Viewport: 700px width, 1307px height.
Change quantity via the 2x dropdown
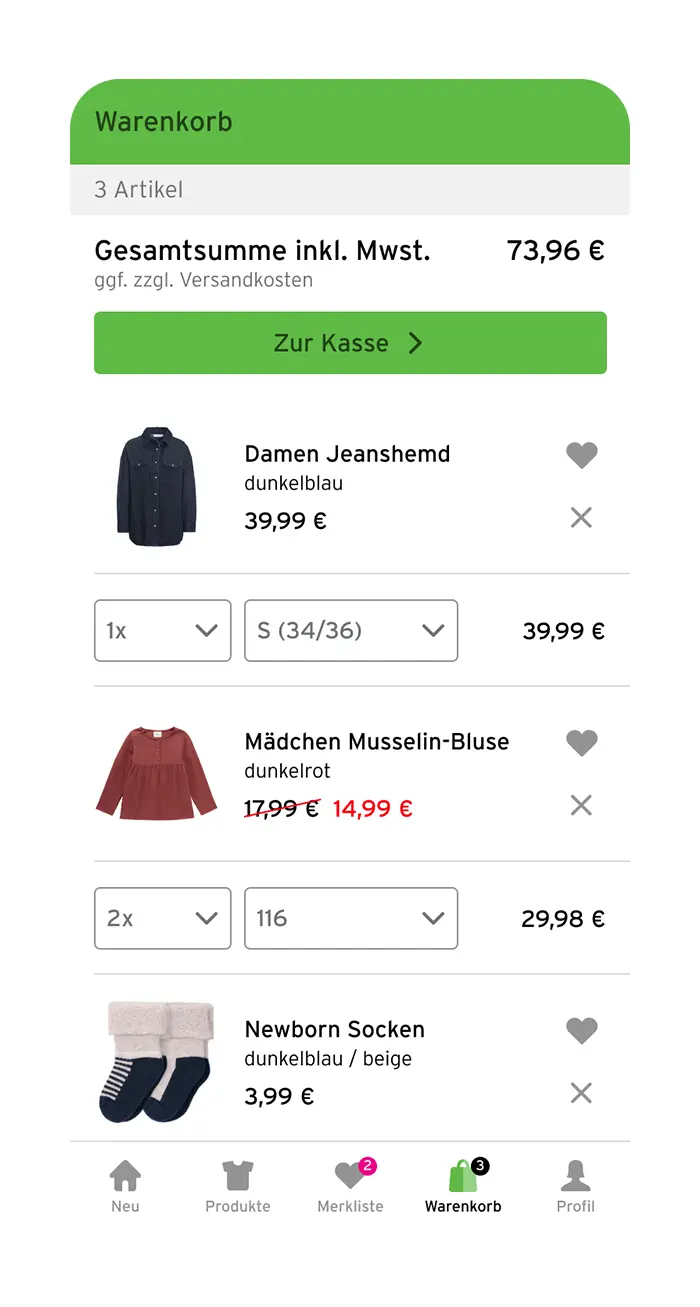click(162, 918)
